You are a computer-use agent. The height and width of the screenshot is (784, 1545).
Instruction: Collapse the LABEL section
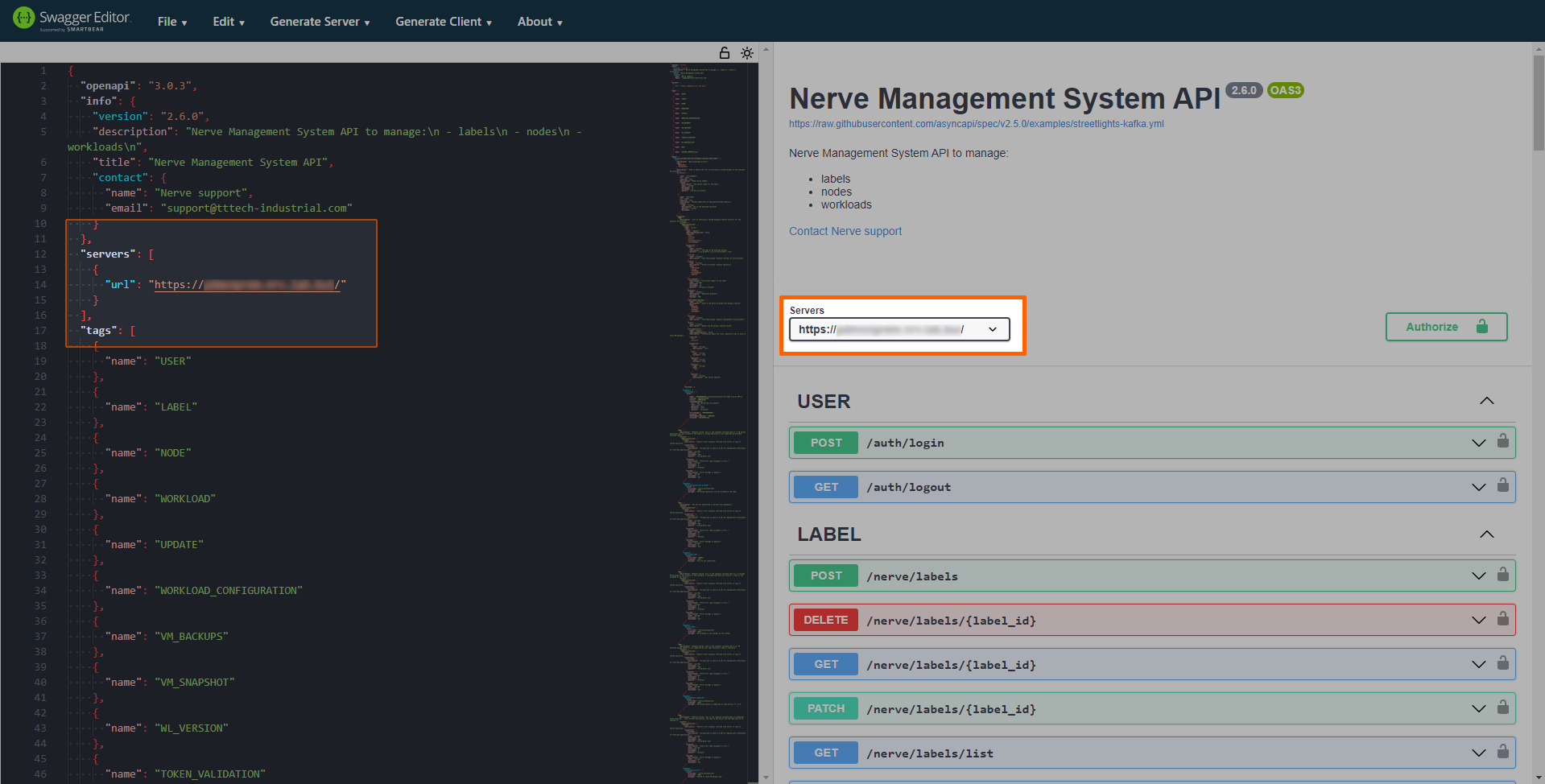1486,534
